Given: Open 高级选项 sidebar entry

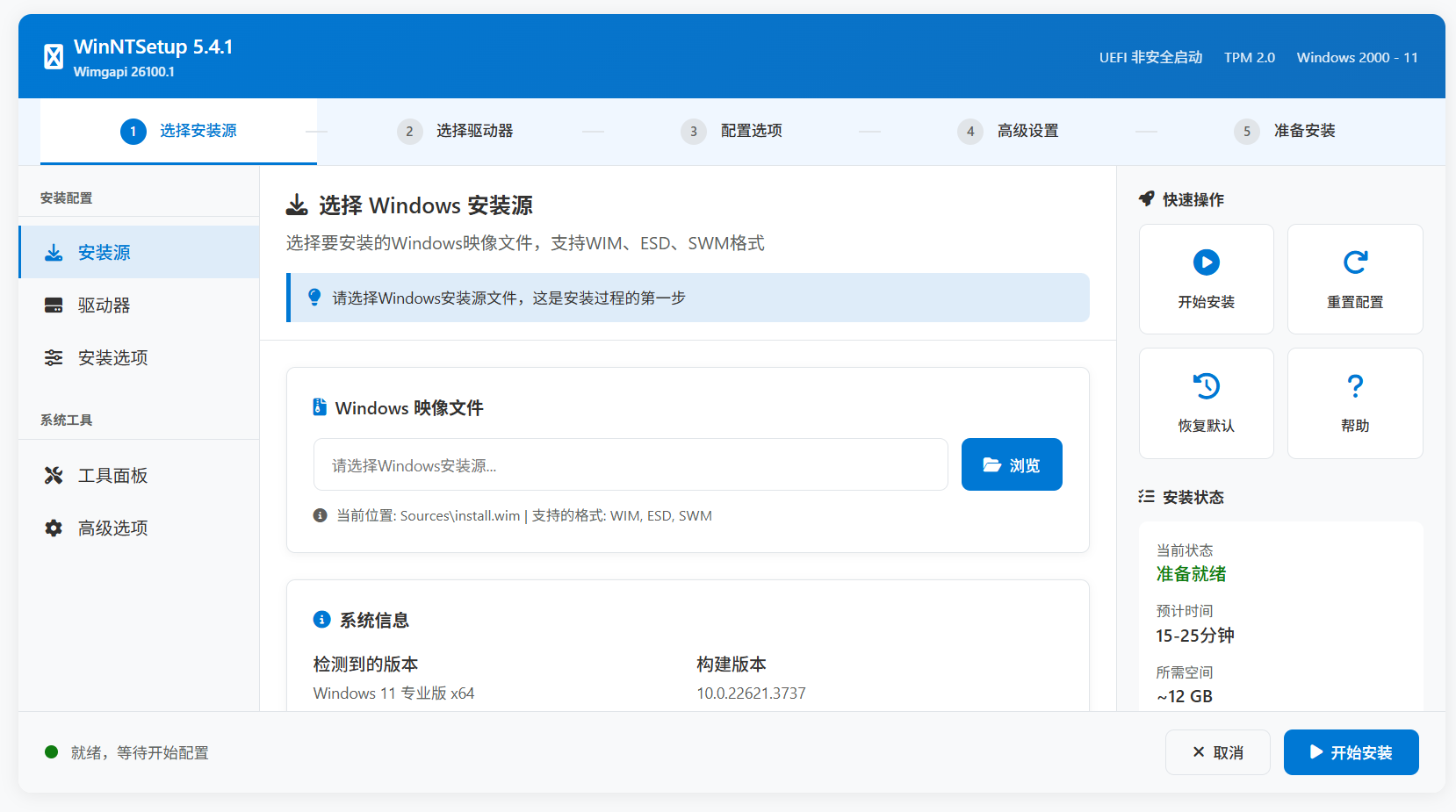Looking at the screenshot, I should click(139, 528).
